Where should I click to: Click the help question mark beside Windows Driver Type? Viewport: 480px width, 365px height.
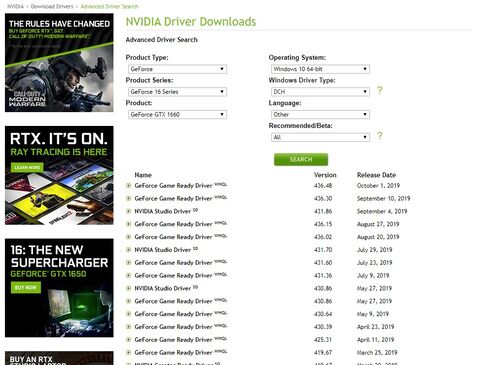(379, 90)
